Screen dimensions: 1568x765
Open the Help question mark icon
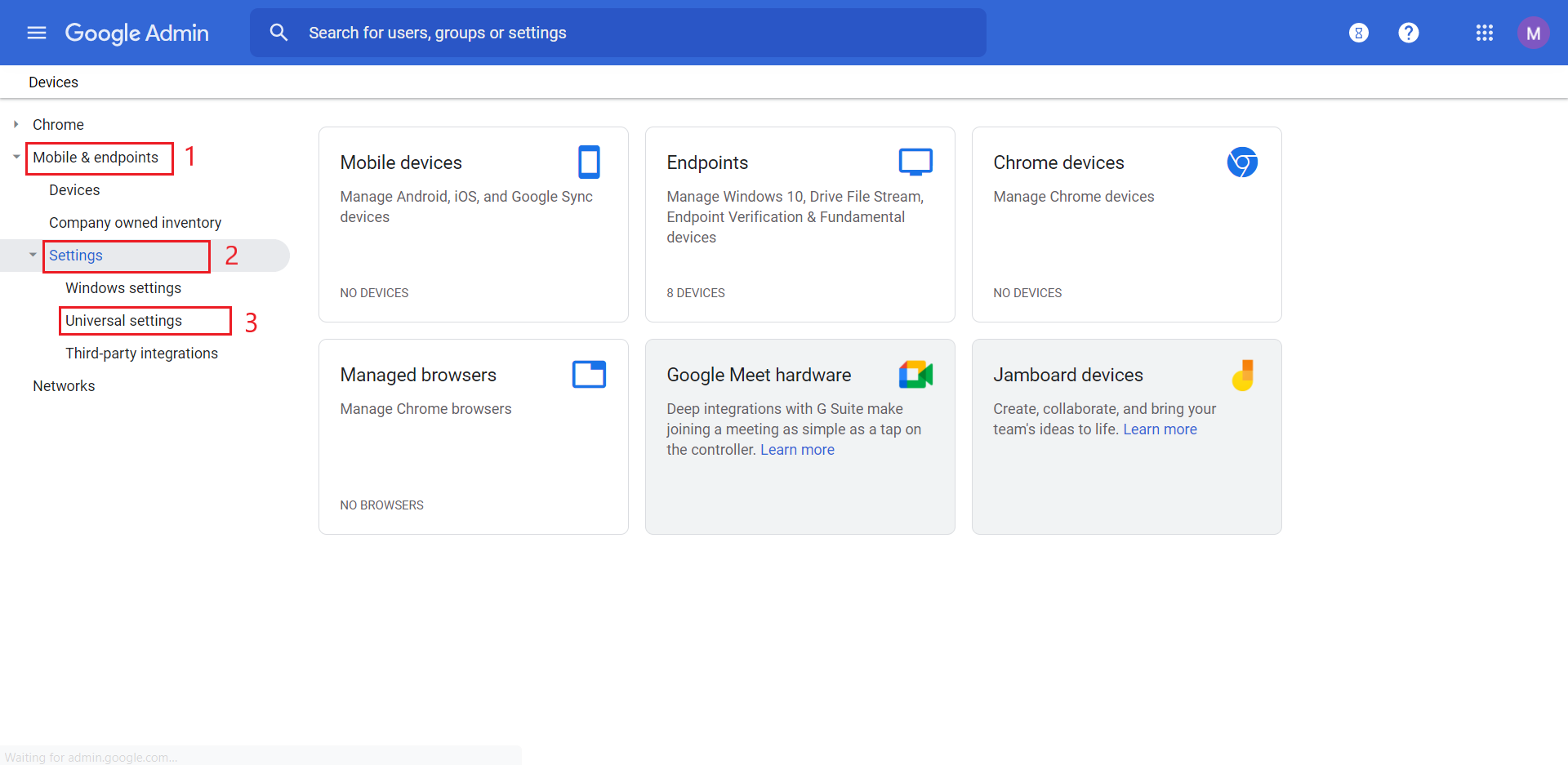click(x=1408, y=33)
